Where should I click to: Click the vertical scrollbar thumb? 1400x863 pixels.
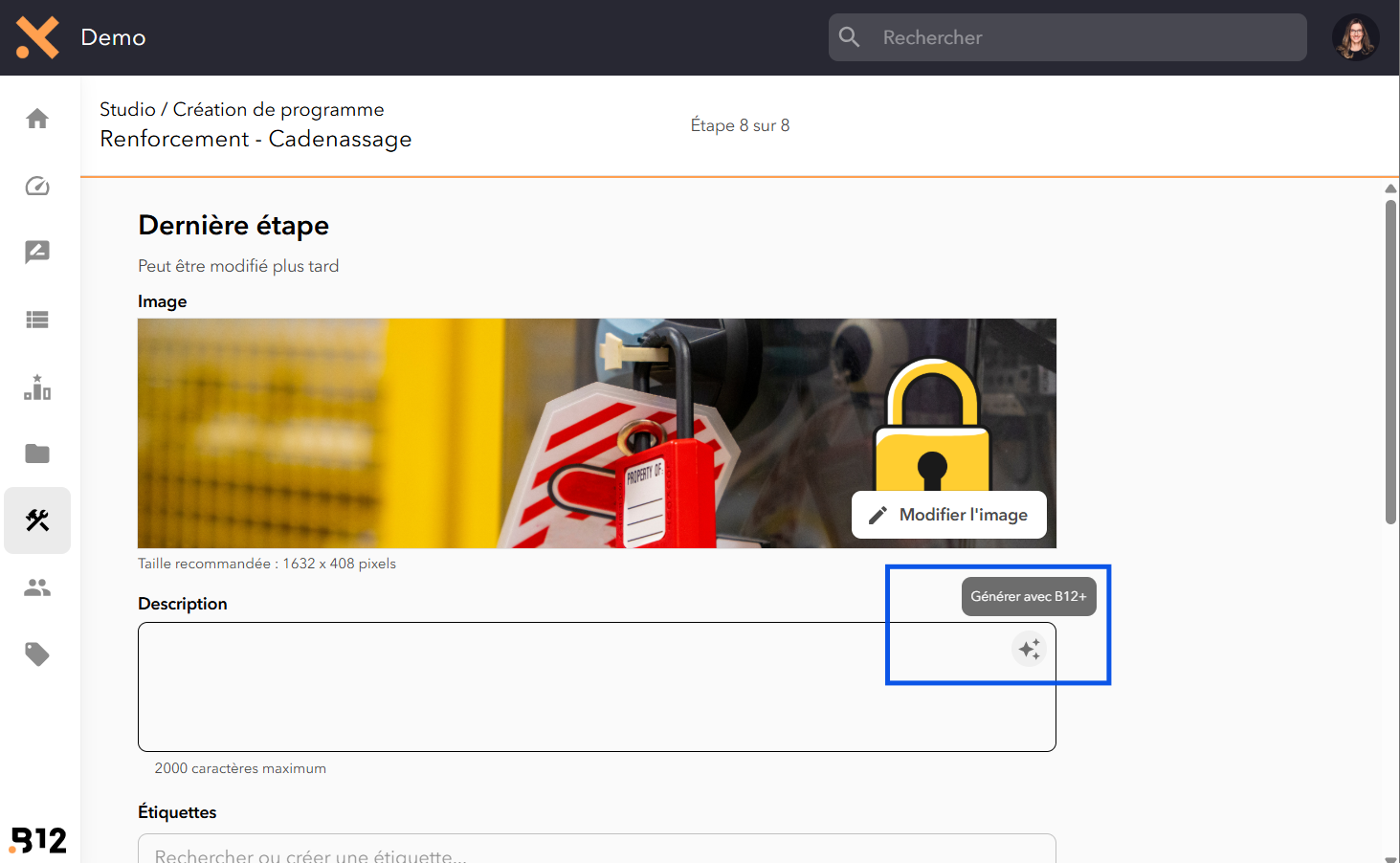1390,362
